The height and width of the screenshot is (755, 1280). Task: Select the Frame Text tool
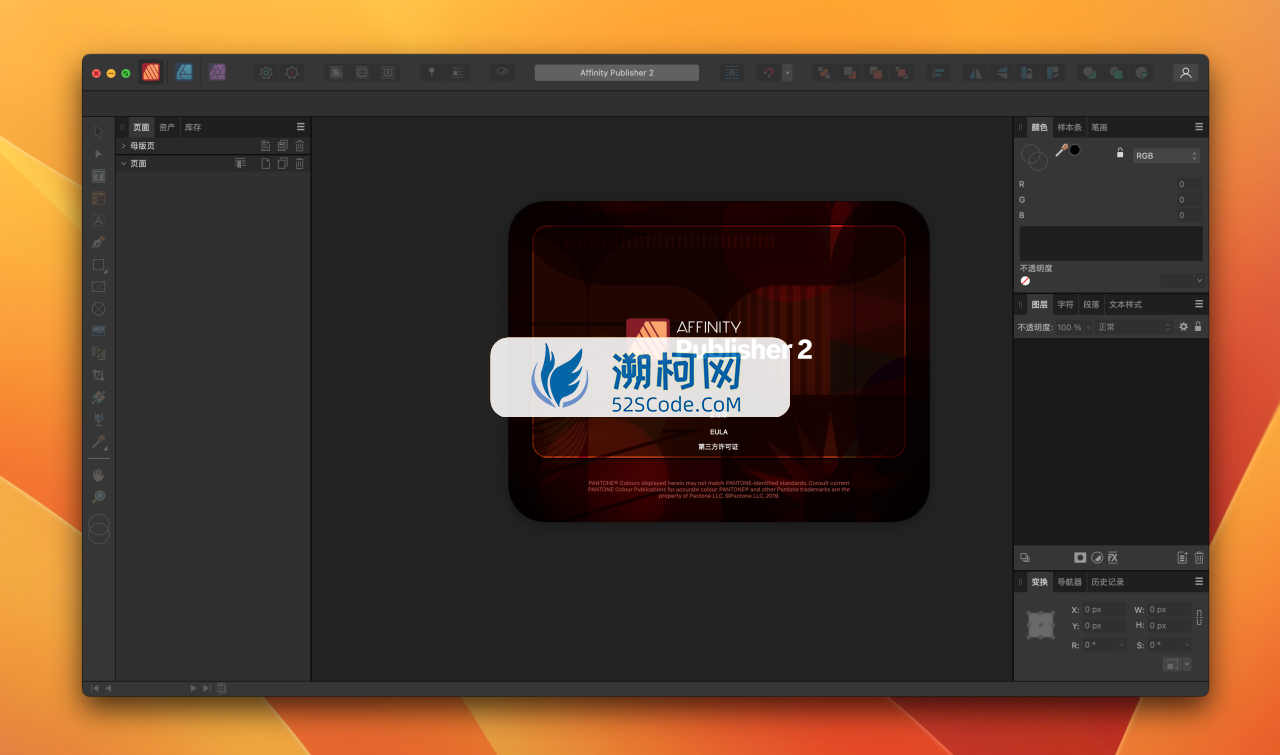point(98,176)
